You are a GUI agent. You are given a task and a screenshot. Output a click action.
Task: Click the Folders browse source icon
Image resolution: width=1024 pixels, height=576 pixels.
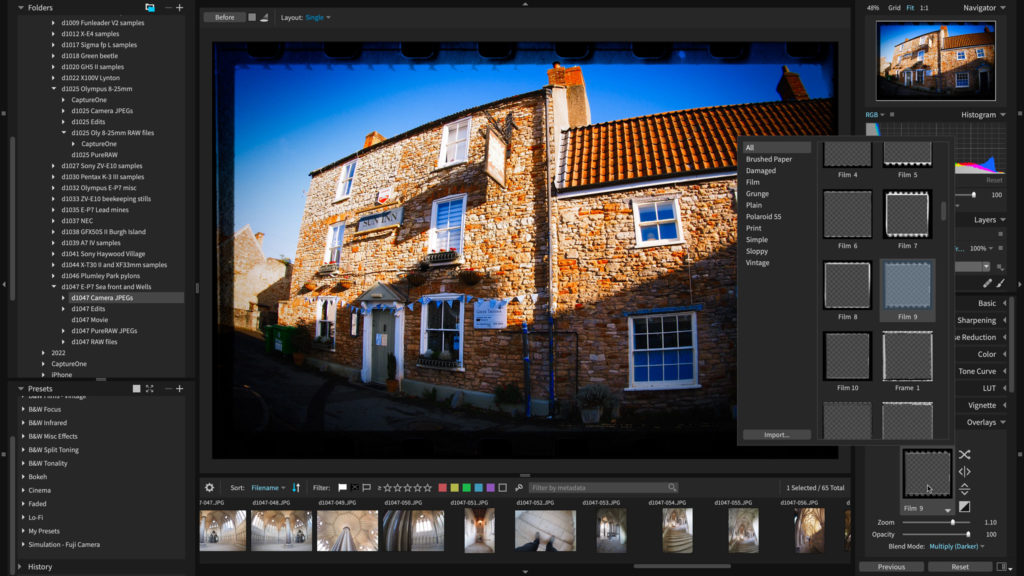tap(150, 8)
